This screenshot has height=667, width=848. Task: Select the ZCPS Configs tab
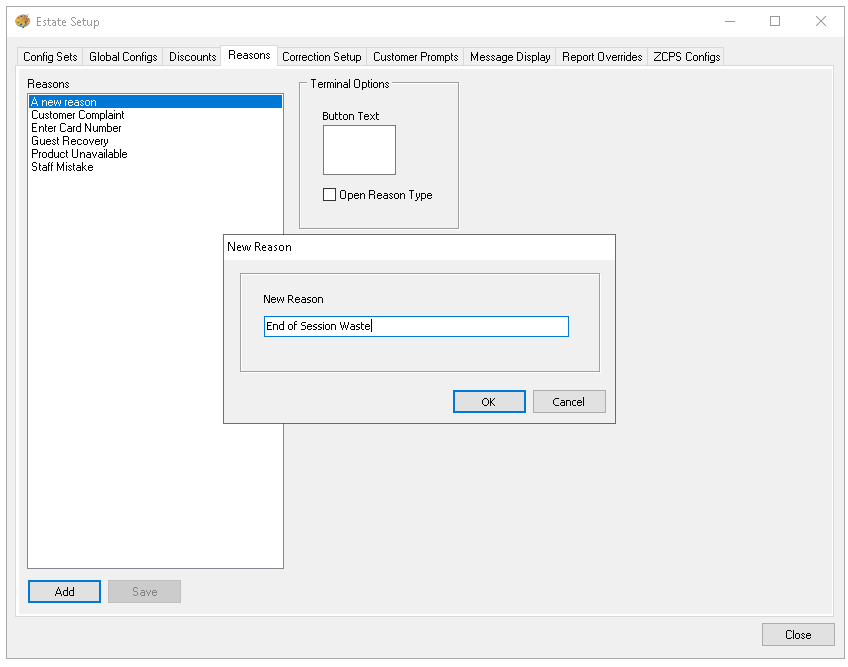(x=686, y=57)
